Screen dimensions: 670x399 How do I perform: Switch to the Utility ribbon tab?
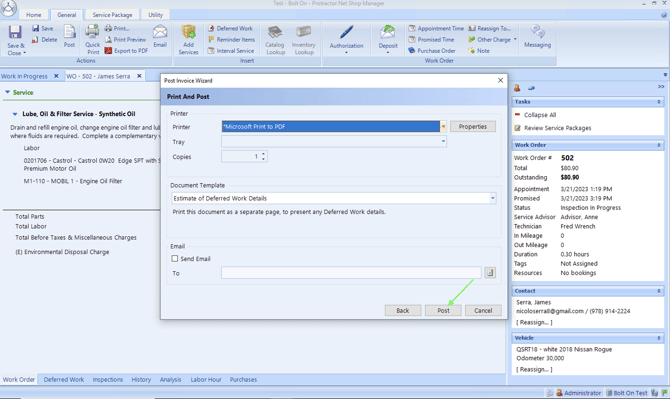click(x=156, y=15)
